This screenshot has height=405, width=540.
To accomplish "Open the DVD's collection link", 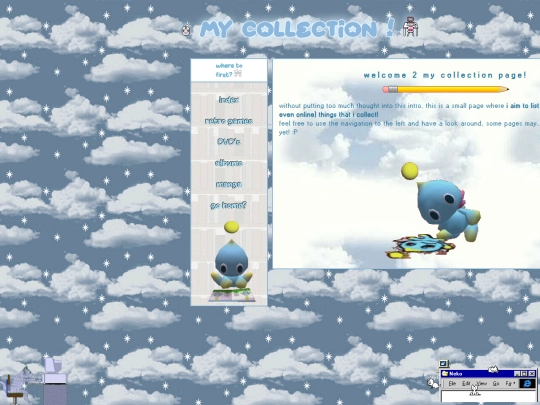I will pyautogui.click(x=229, y=142).
